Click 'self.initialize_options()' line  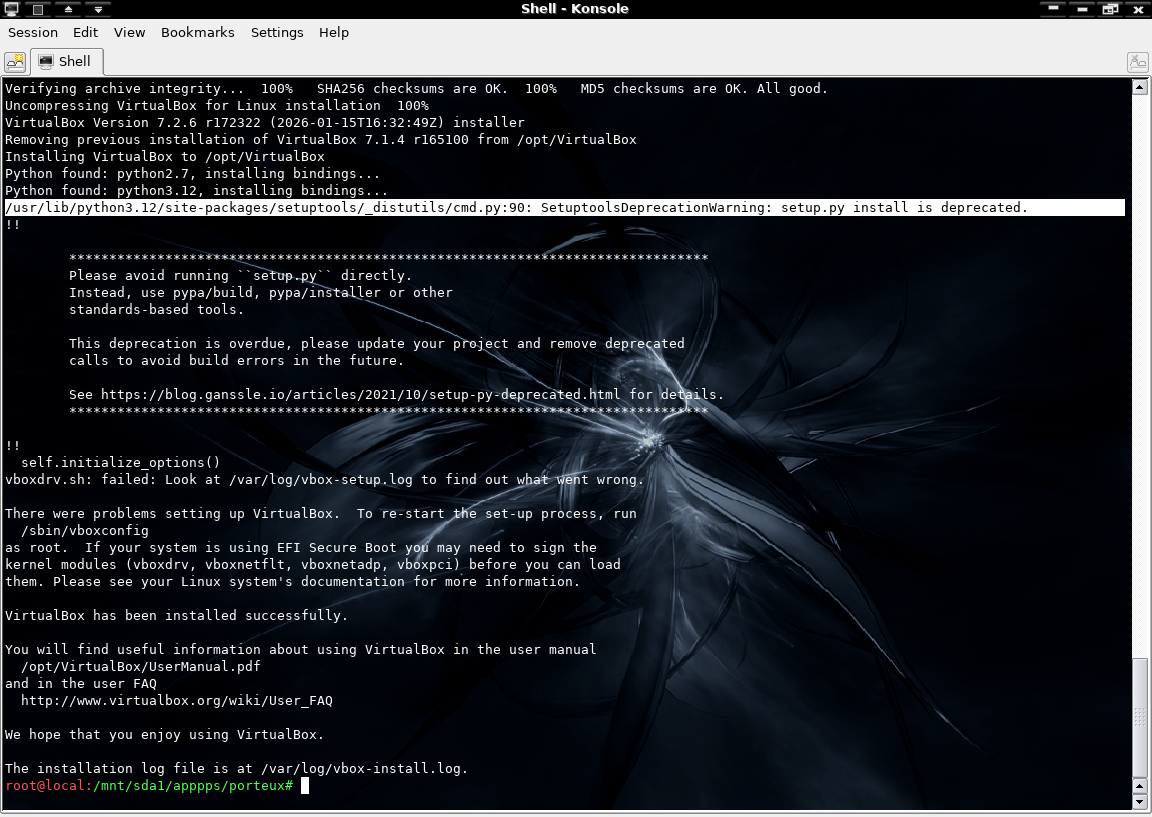tap(120, 463)
